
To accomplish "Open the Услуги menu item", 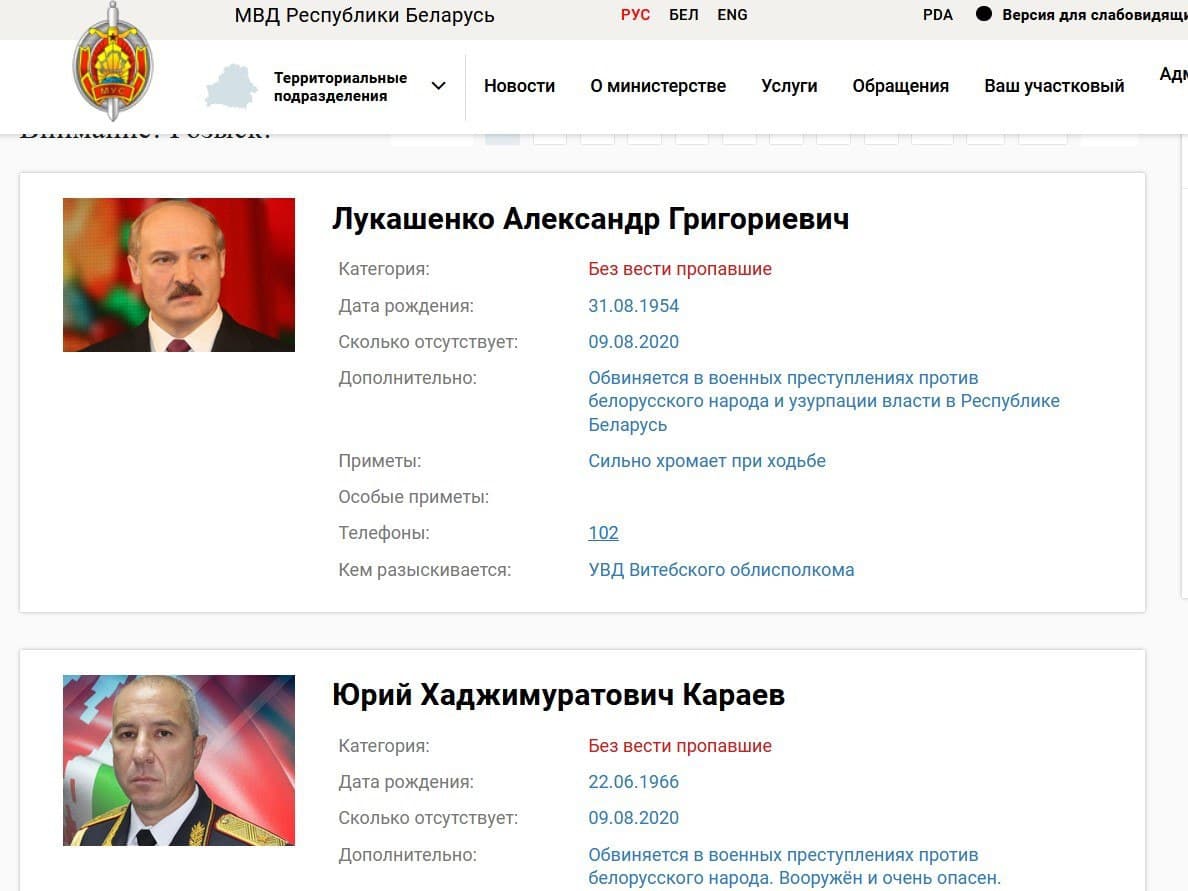I will pos(789,86).
